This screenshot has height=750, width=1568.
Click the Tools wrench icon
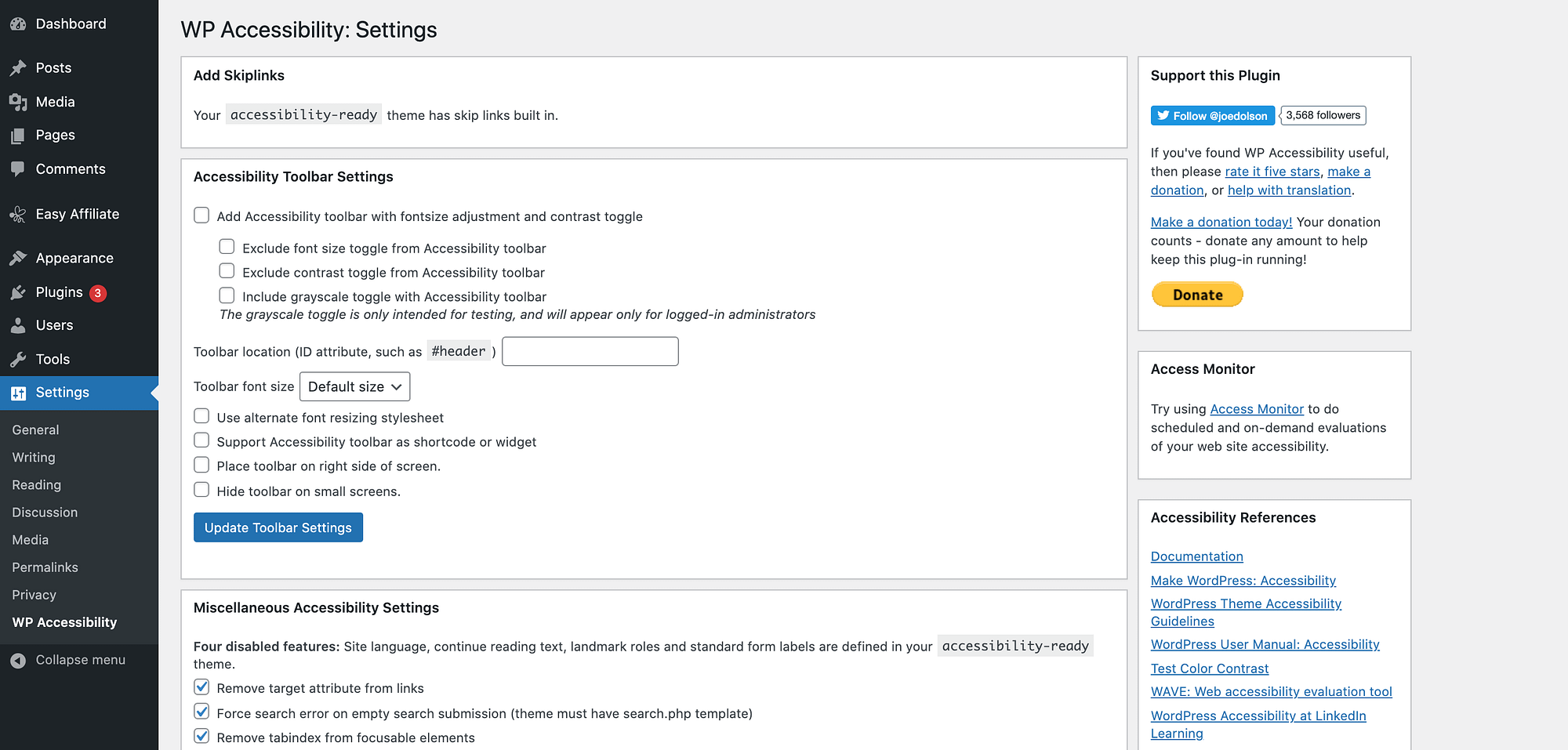click(19, 359)
